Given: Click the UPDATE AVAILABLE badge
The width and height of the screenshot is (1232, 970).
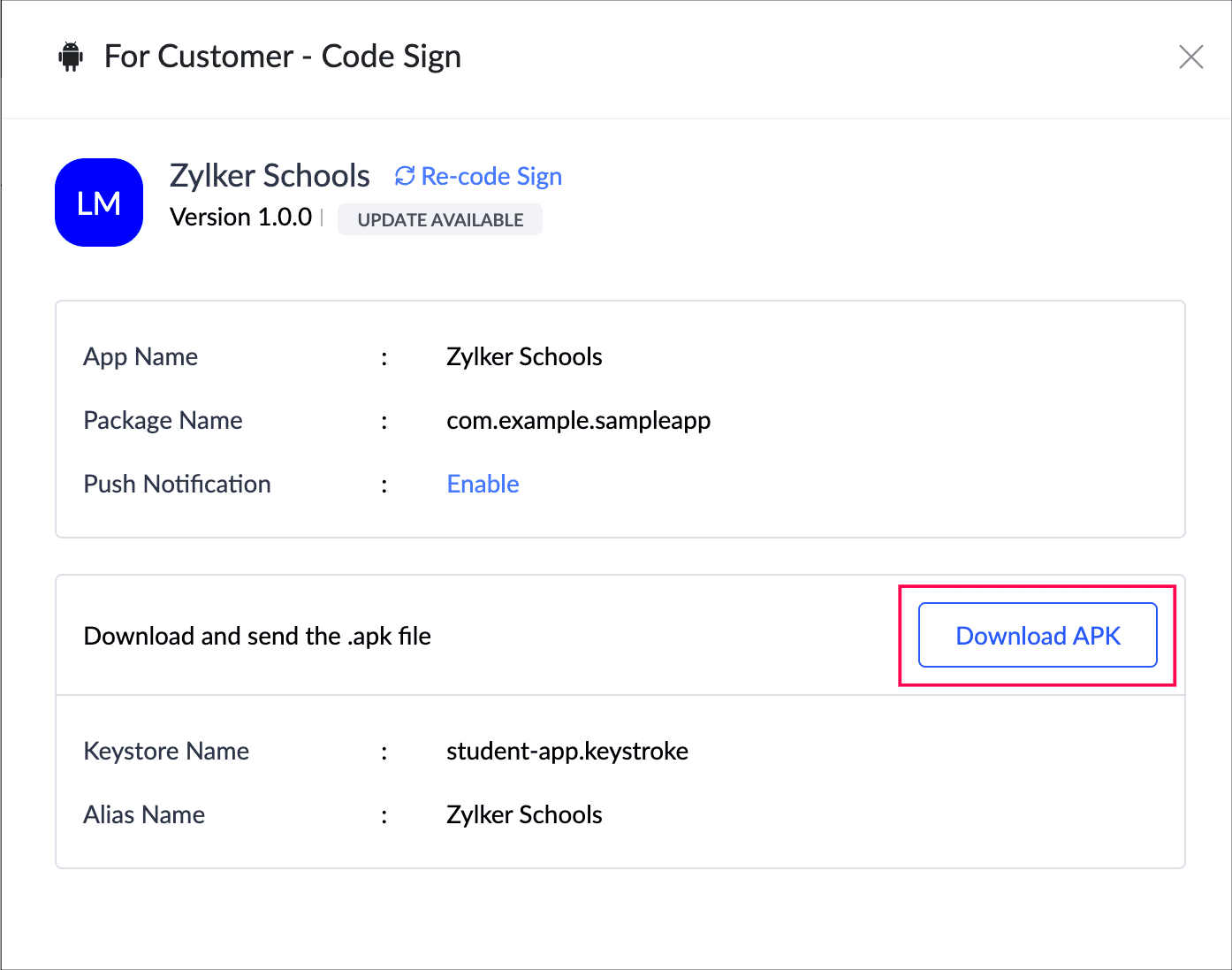Looking at the screenshot, I should 440,220.
